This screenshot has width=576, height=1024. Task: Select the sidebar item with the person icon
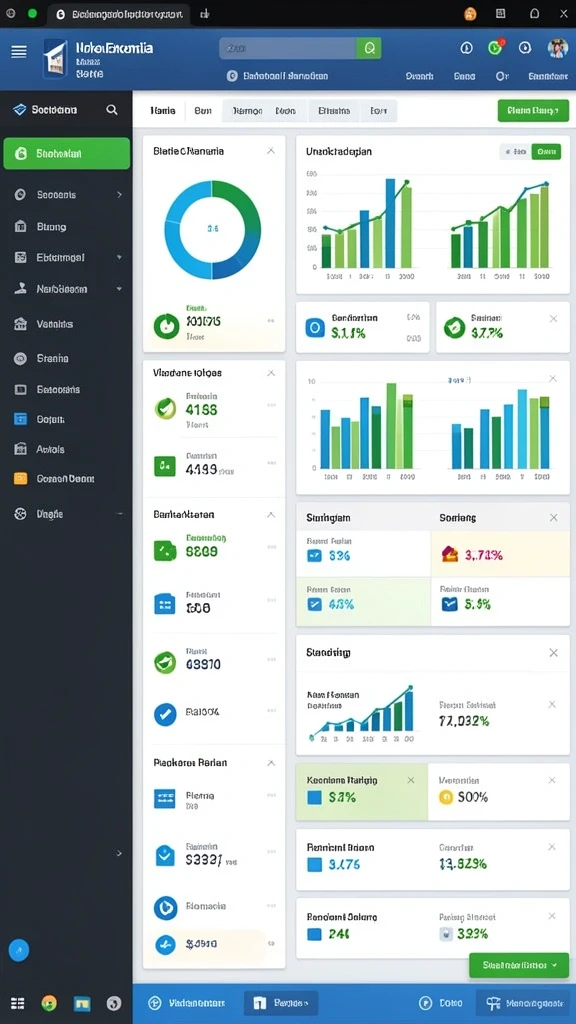(x=65, y=289)
